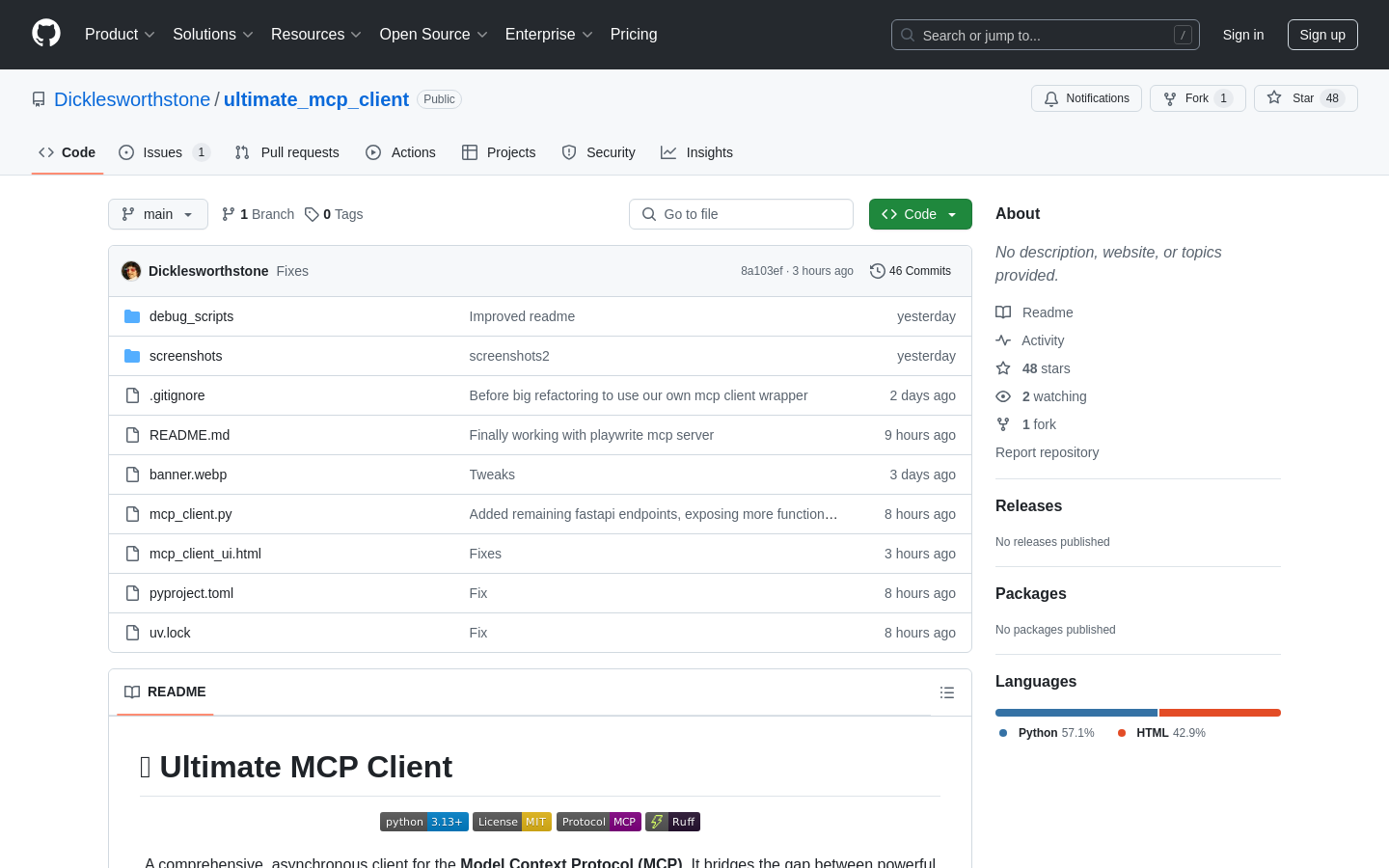Click the file icon for mcp_client.py

[x=132, y=514]
